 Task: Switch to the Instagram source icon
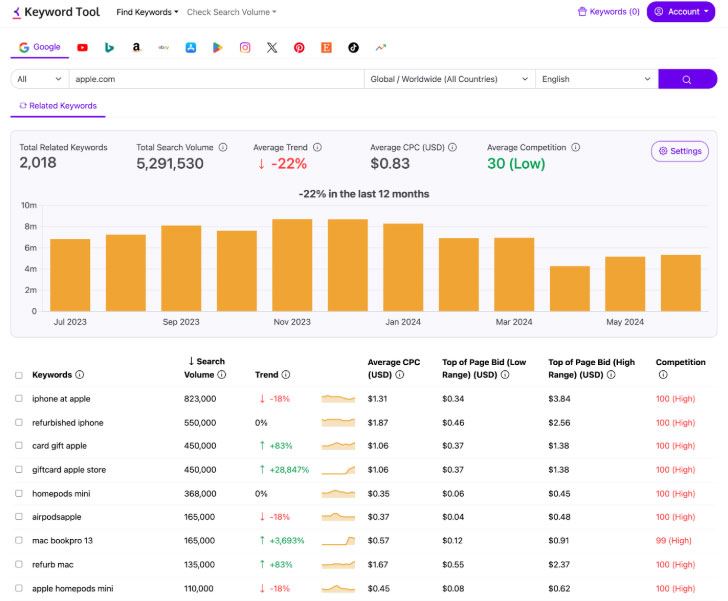(245, 47)
